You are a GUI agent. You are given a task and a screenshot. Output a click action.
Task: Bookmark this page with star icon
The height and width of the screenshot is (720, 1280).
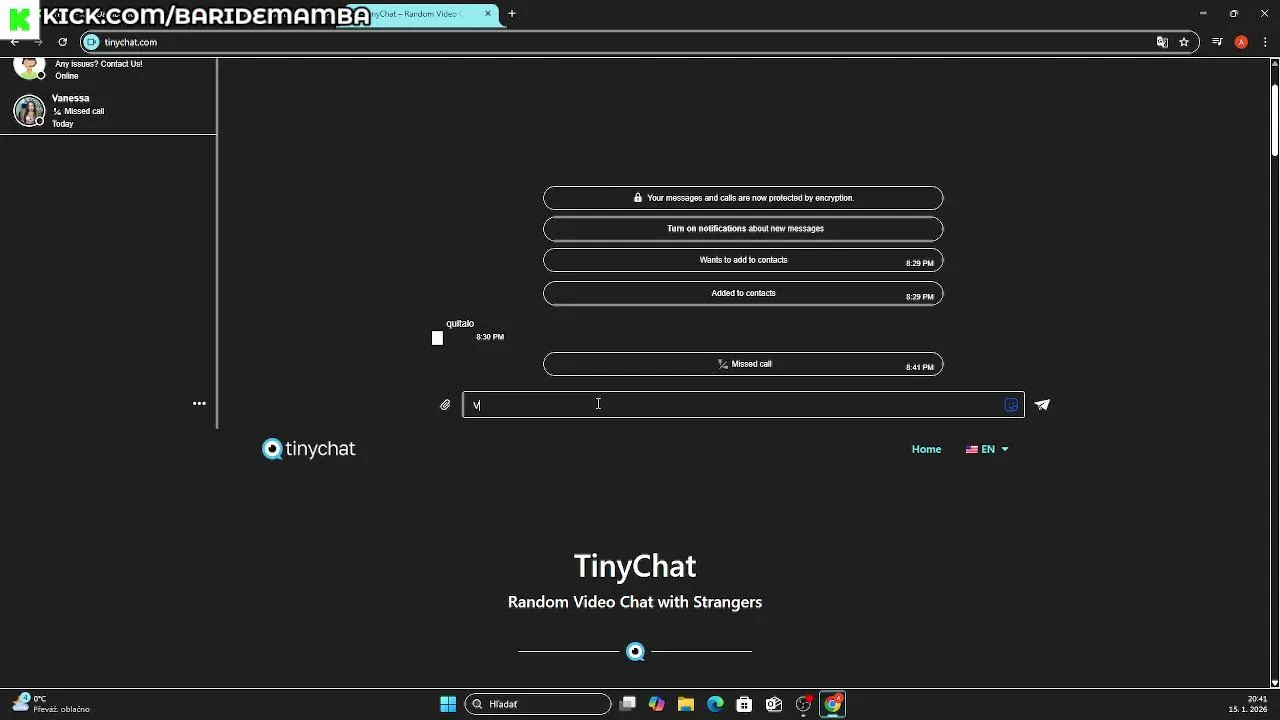(1184, 42)
